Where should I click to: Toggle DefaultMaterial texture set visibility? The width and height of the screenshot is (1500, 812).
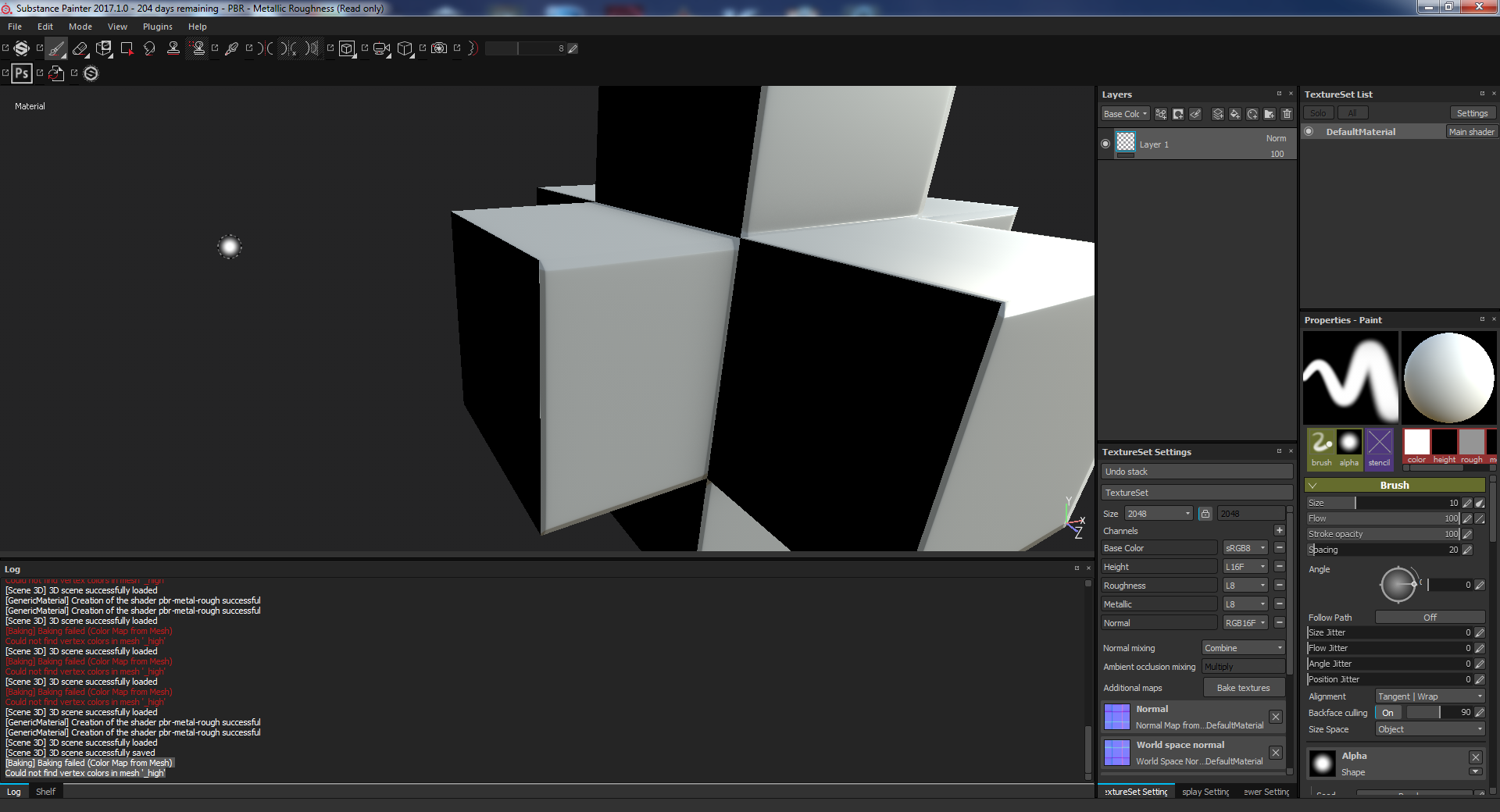click(1309, 132)
